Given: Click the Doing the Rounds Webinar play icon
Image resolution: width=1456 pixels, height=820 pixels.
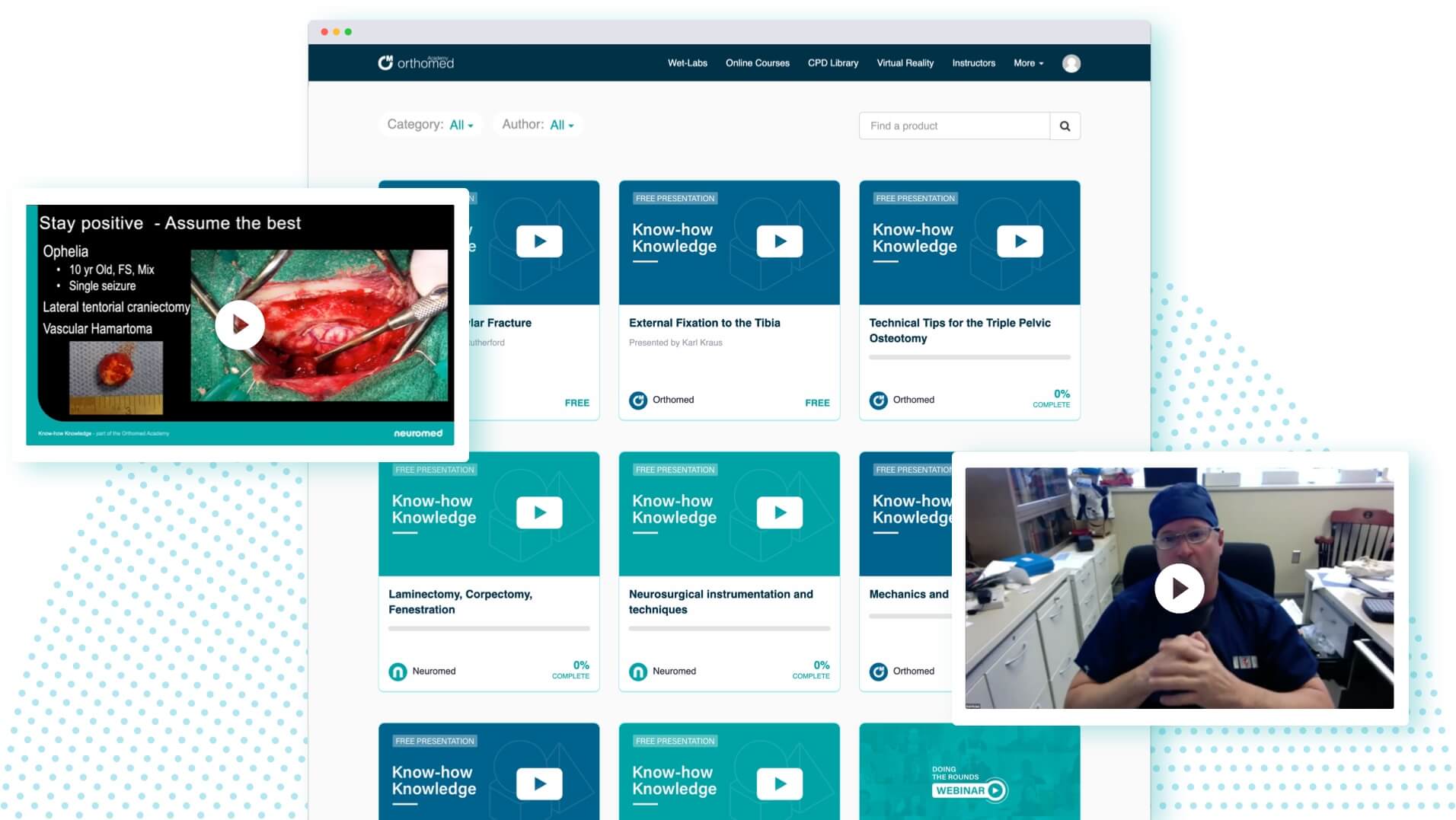Looking at the screenshot, I should coord(996,790).
